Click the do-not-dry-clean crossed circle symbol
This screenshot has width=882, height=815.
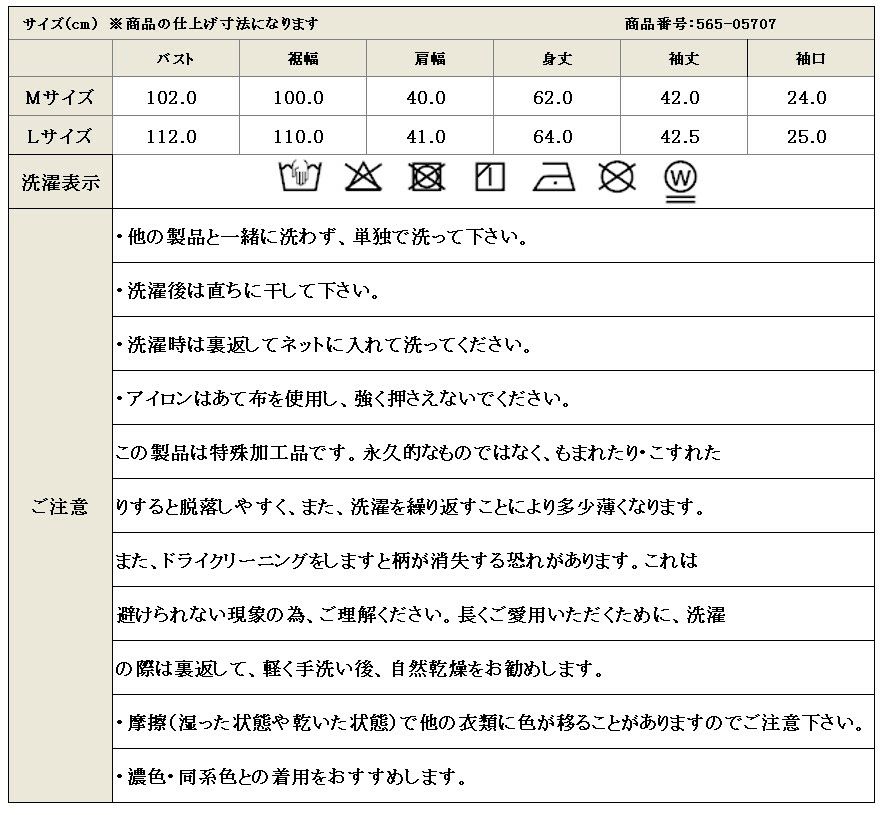coord(617,177)
